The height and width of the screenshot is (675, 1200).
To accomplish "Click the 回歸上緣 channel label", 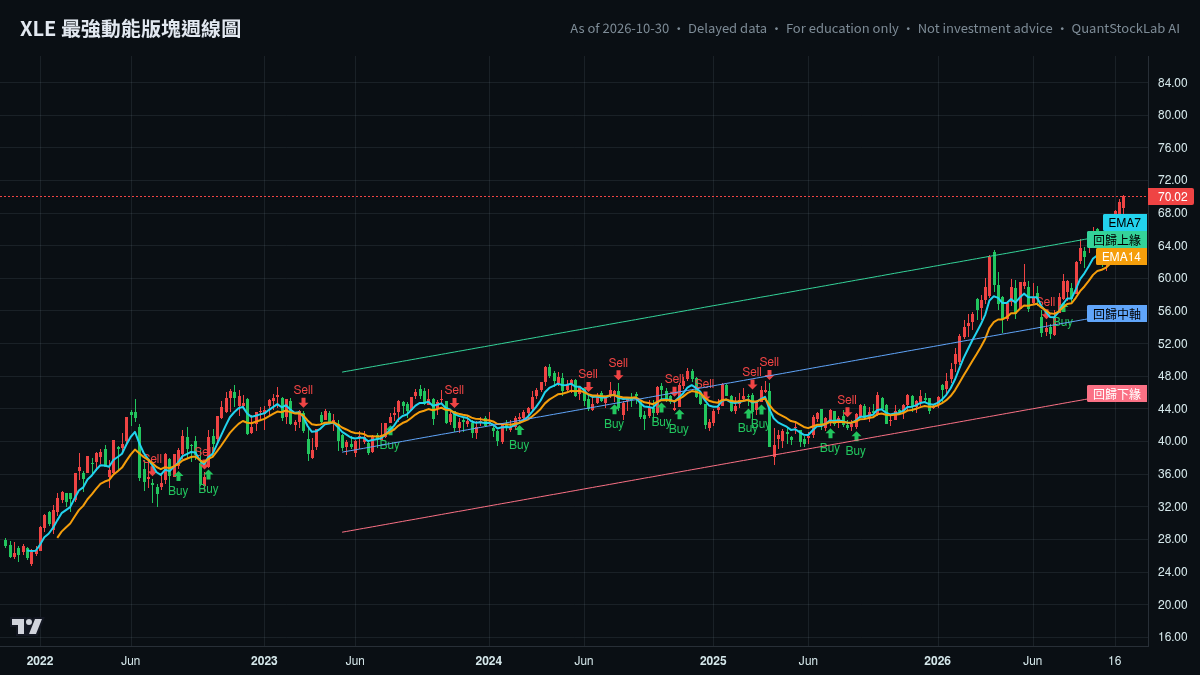I will click(1117, 240).
